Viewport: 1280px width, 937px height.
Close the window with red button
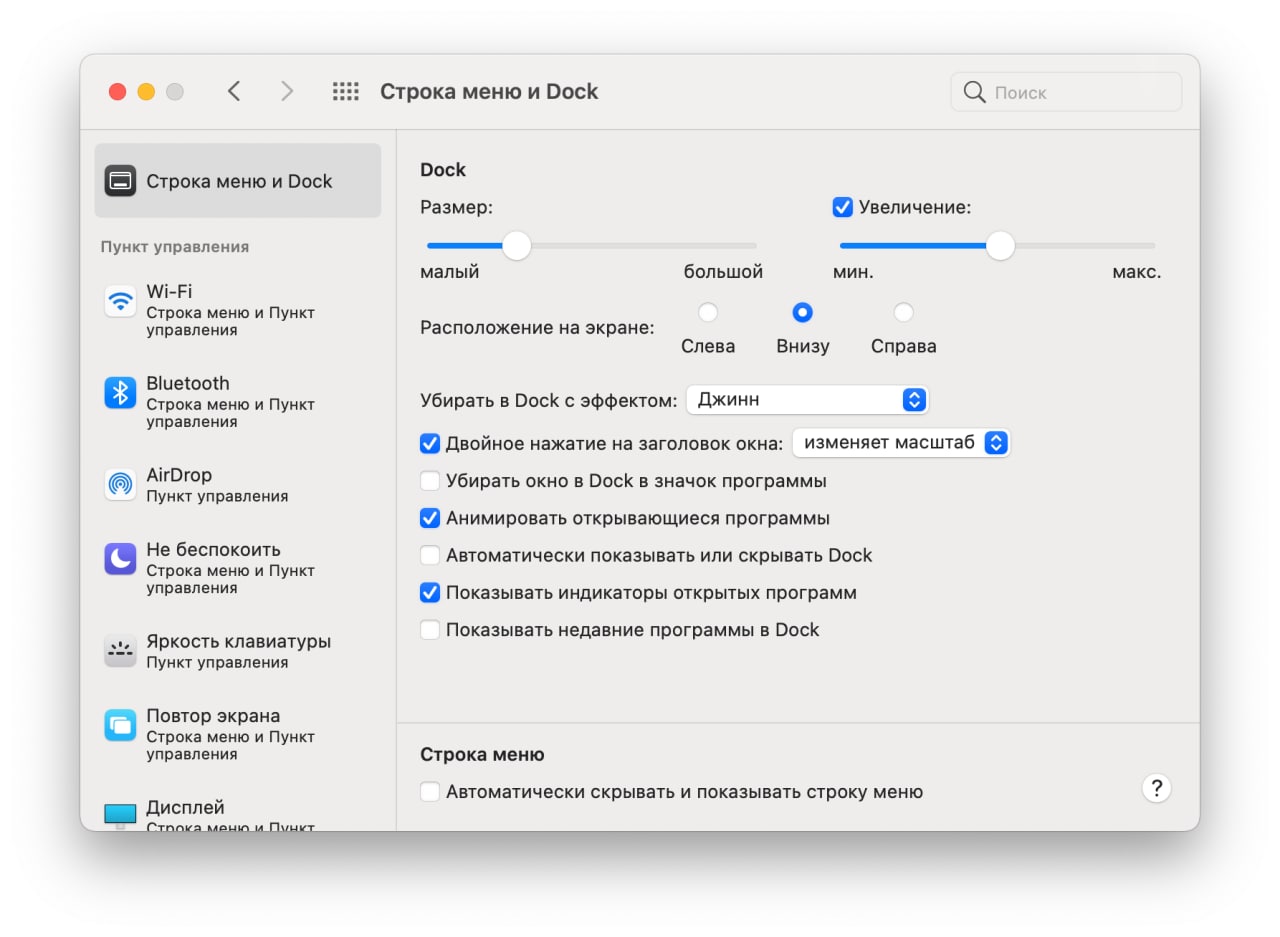click(118, 92)
